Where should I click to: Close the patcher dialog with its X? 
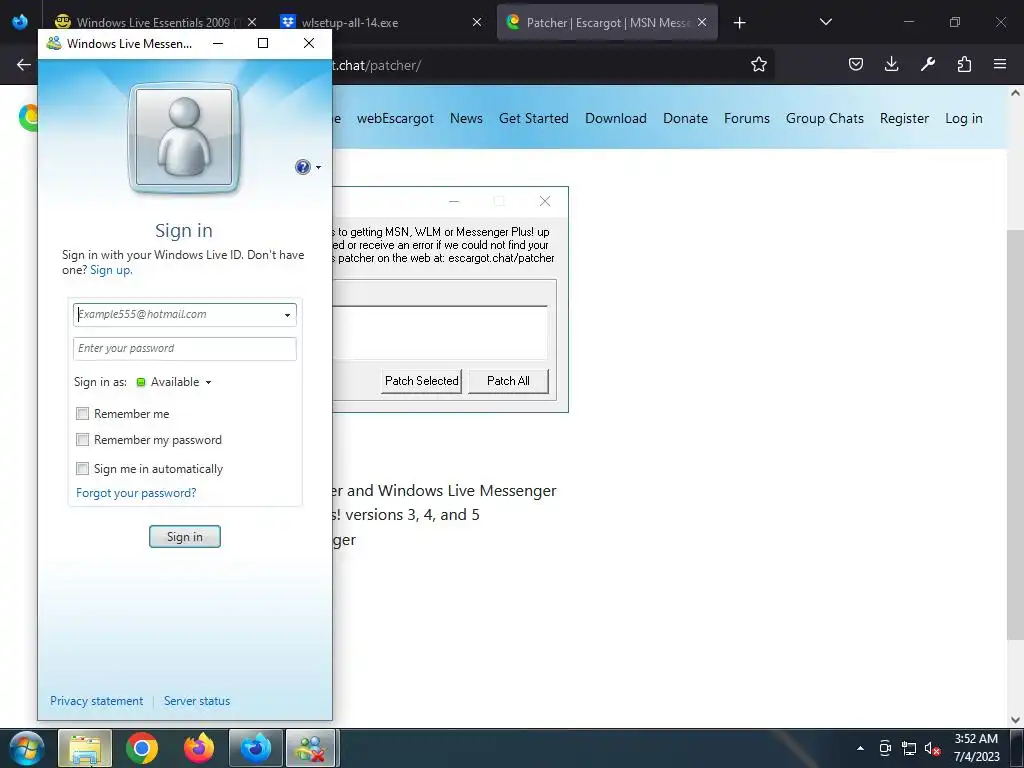(x=545, y=201)
